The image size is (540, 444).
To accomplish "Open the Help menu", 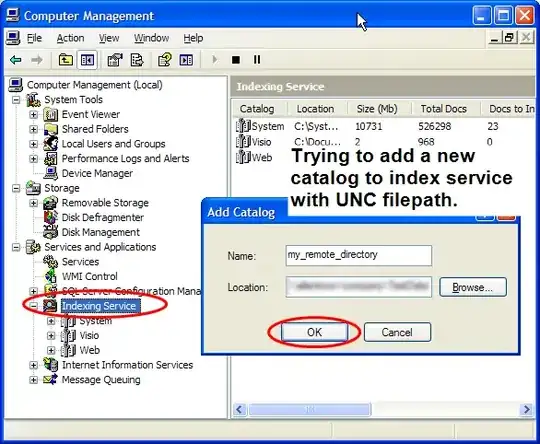I will [x=193, y=38].
